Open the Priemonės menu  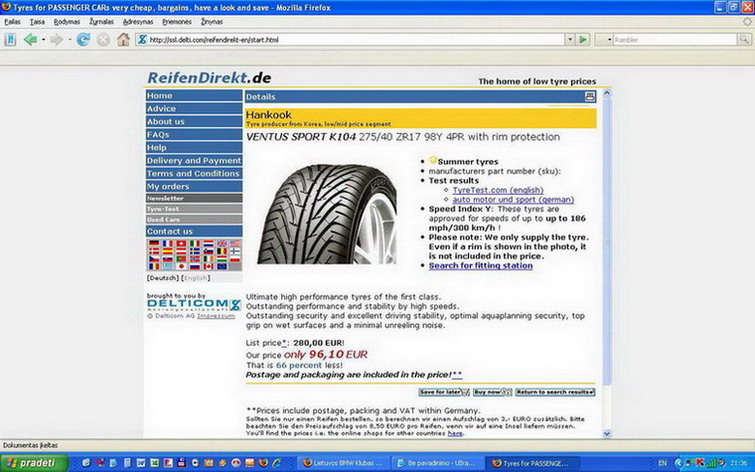[x=177, y=22]
